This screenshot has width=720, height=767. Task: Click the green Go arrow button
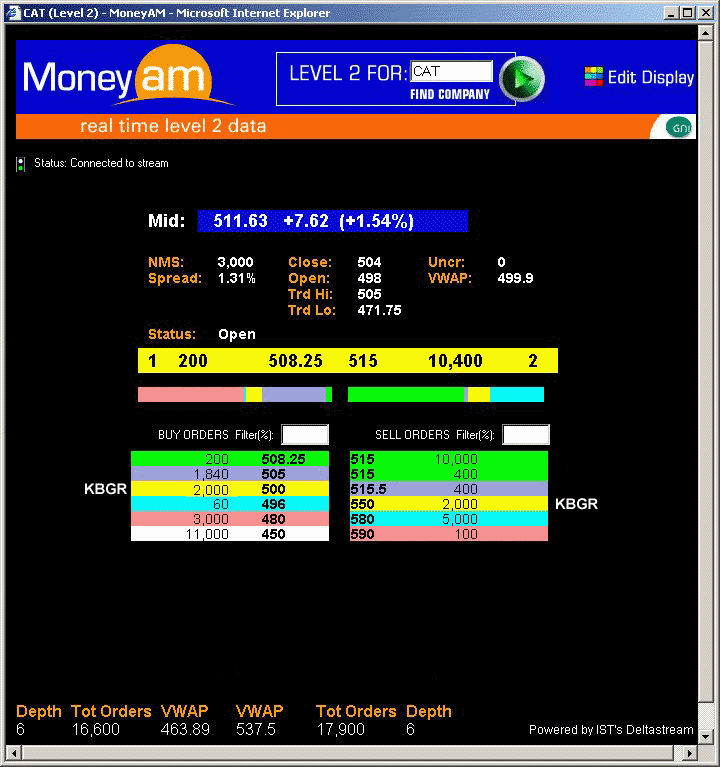coord(522,79)
